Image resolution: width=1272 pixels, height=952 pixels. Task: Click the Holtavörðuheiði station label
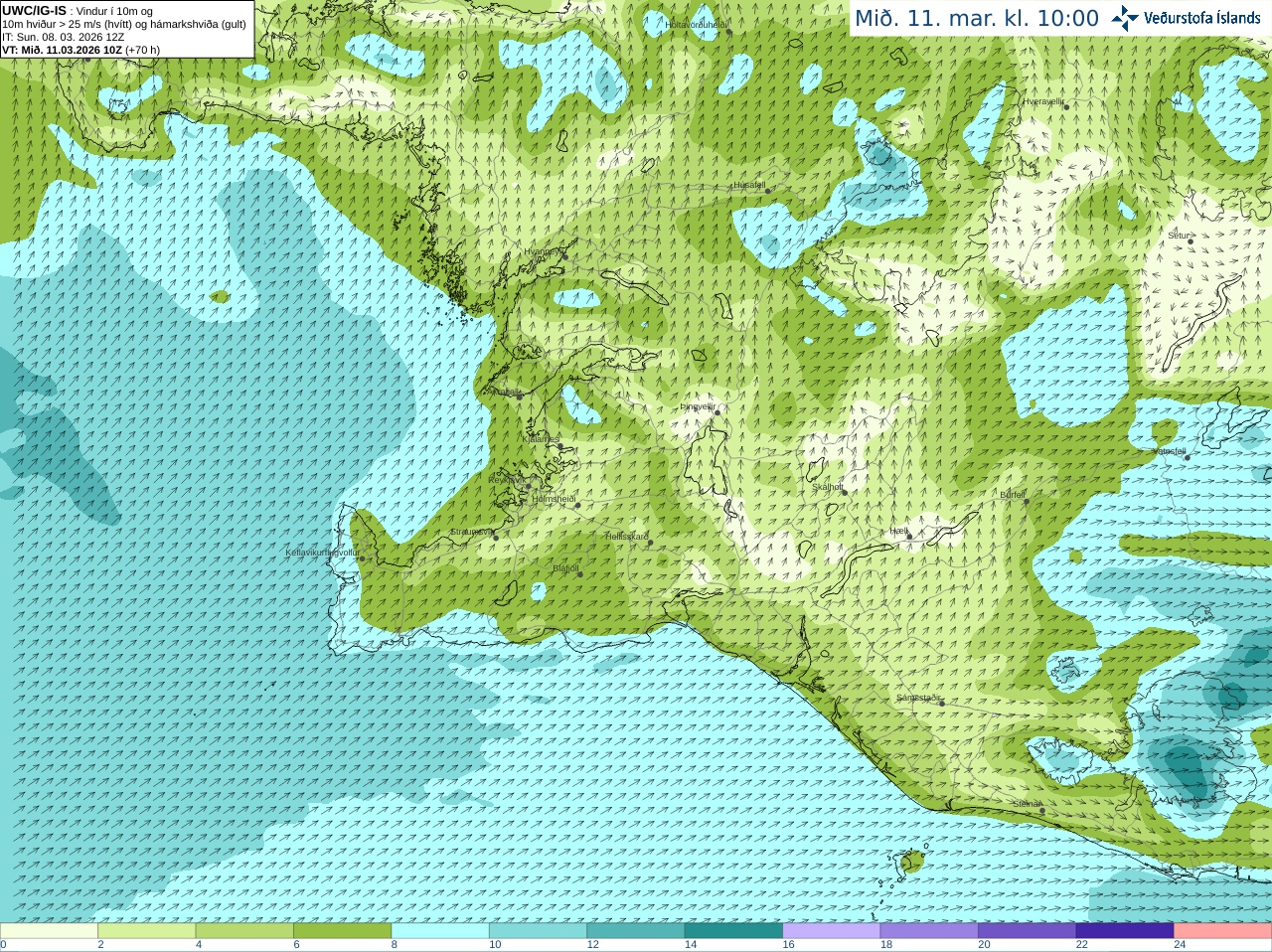[x=697, y=24]
